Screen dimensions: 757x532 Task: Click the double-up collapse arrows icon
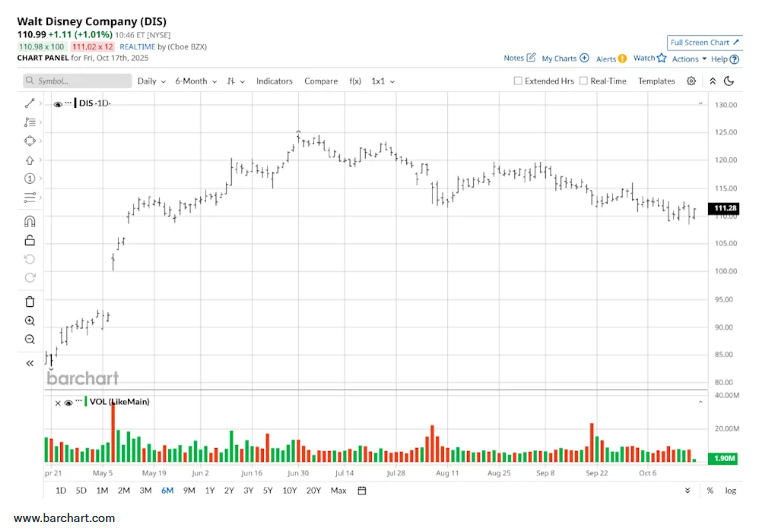pos(713,81)
